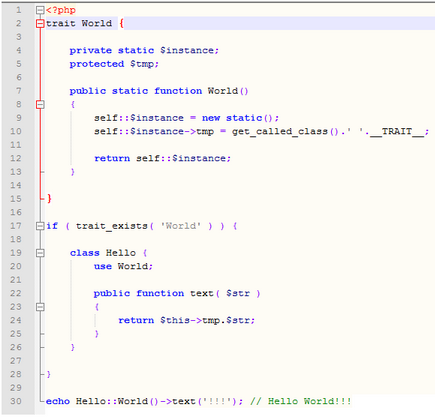435x417 pixels.
Task: Click line number 10 in the gutter
Action: click(16, 131)
